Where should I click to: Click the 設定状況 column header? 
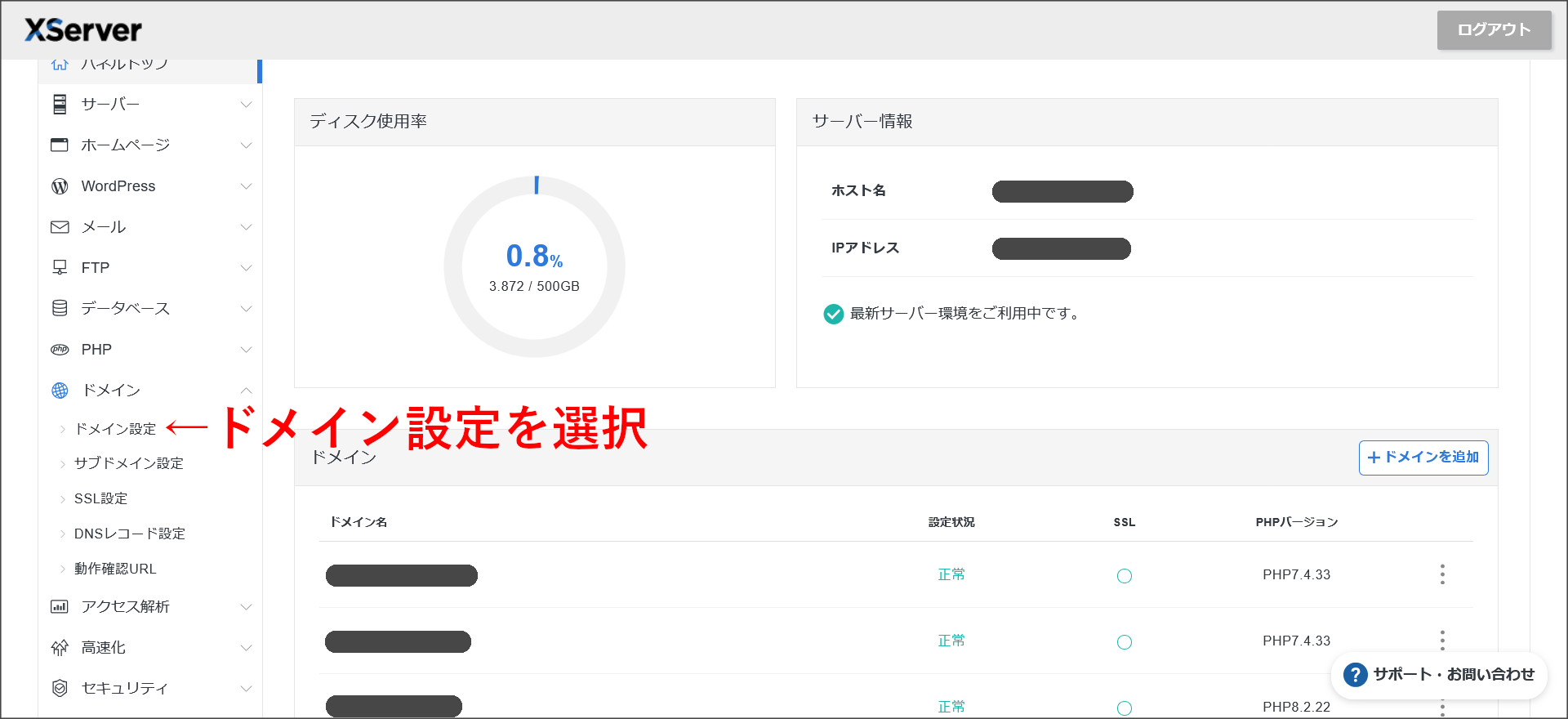tap(951, 522)
